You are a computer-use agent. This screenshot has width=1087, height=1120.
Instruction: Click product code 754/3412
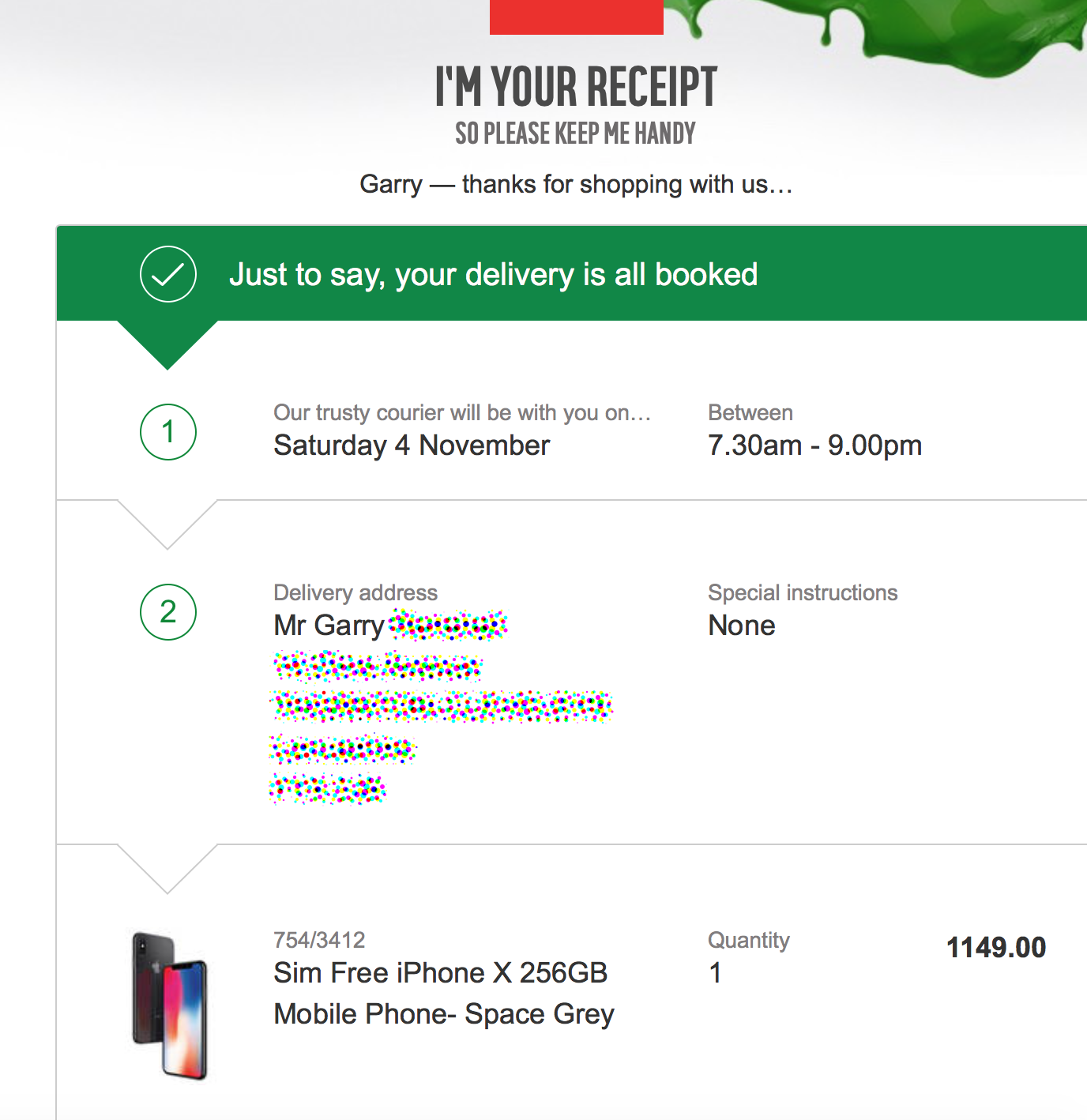click(319, 940)
